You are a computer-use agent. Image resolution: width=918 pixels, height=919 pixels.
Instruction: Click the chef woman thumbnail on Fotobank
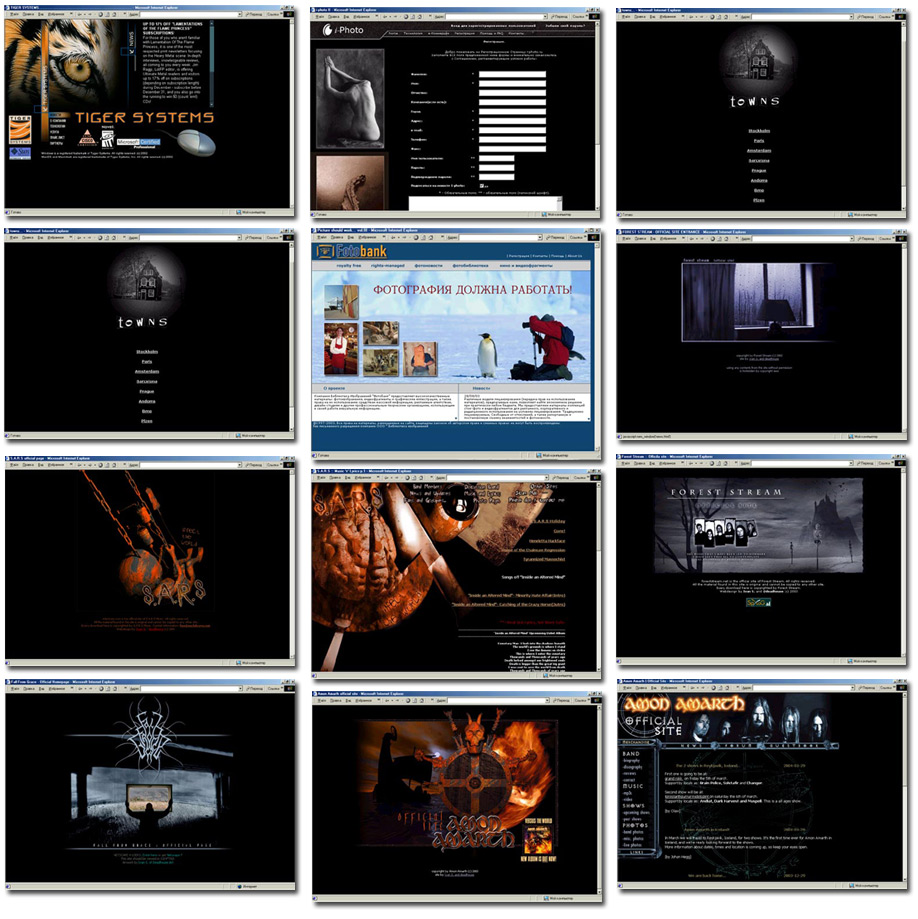click(341, 348)
